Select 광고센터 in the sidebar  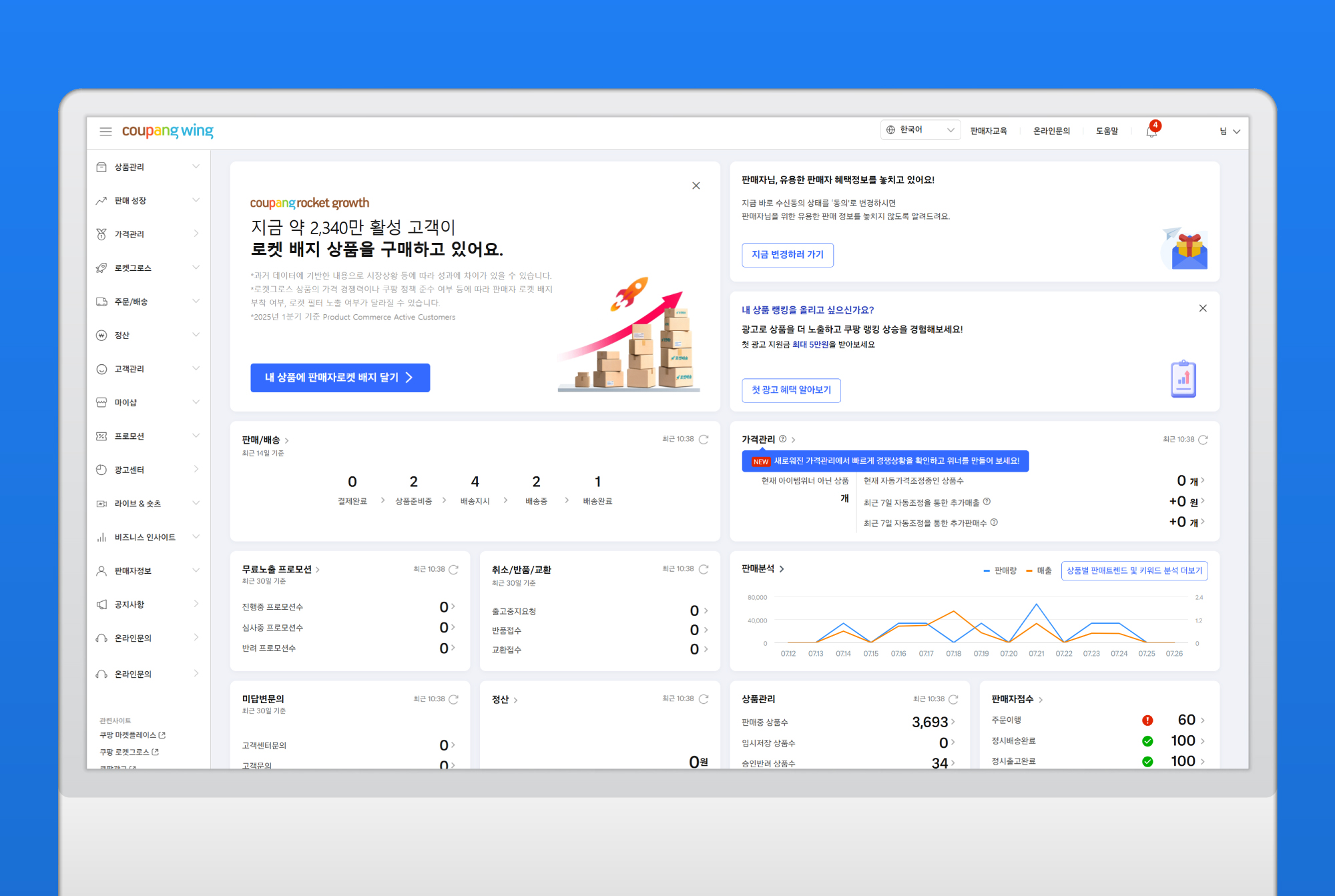pos(148,470)
